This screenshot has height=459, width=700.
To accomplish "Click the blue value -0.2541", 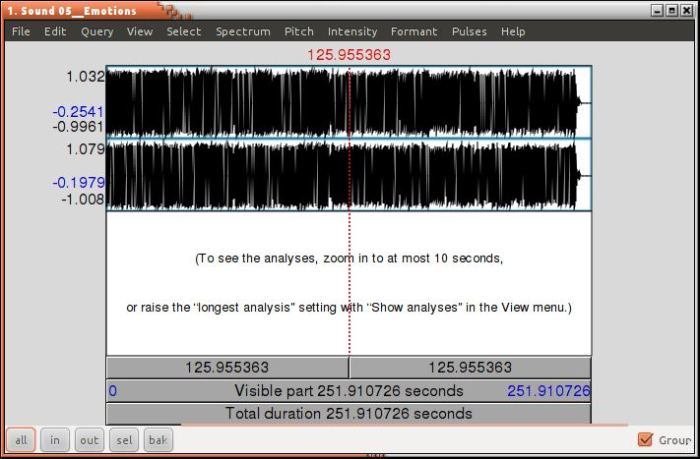I will coord(78,112).
